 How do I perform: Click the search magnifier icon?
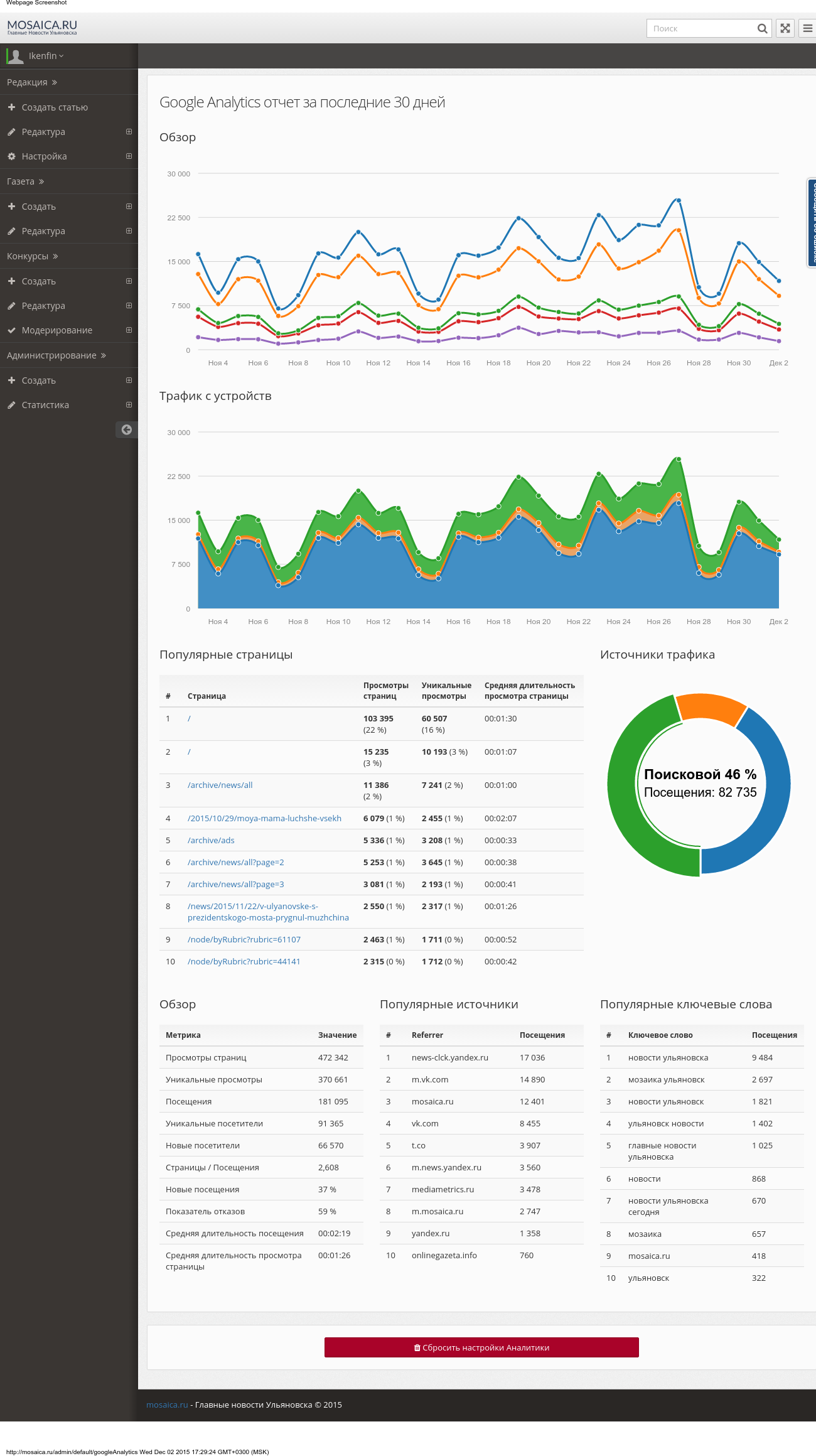click(762, 28)
